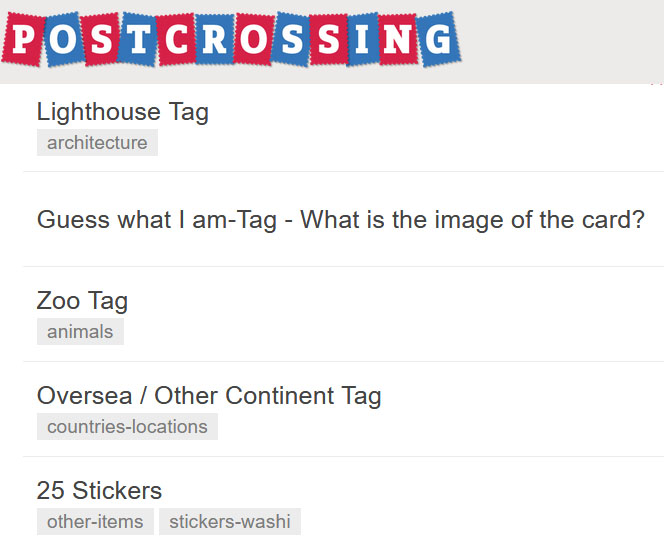The height and width of the screenshot is (549, 664).
Task: Click the blue G stamp in logo
Action: click(438, 39)
